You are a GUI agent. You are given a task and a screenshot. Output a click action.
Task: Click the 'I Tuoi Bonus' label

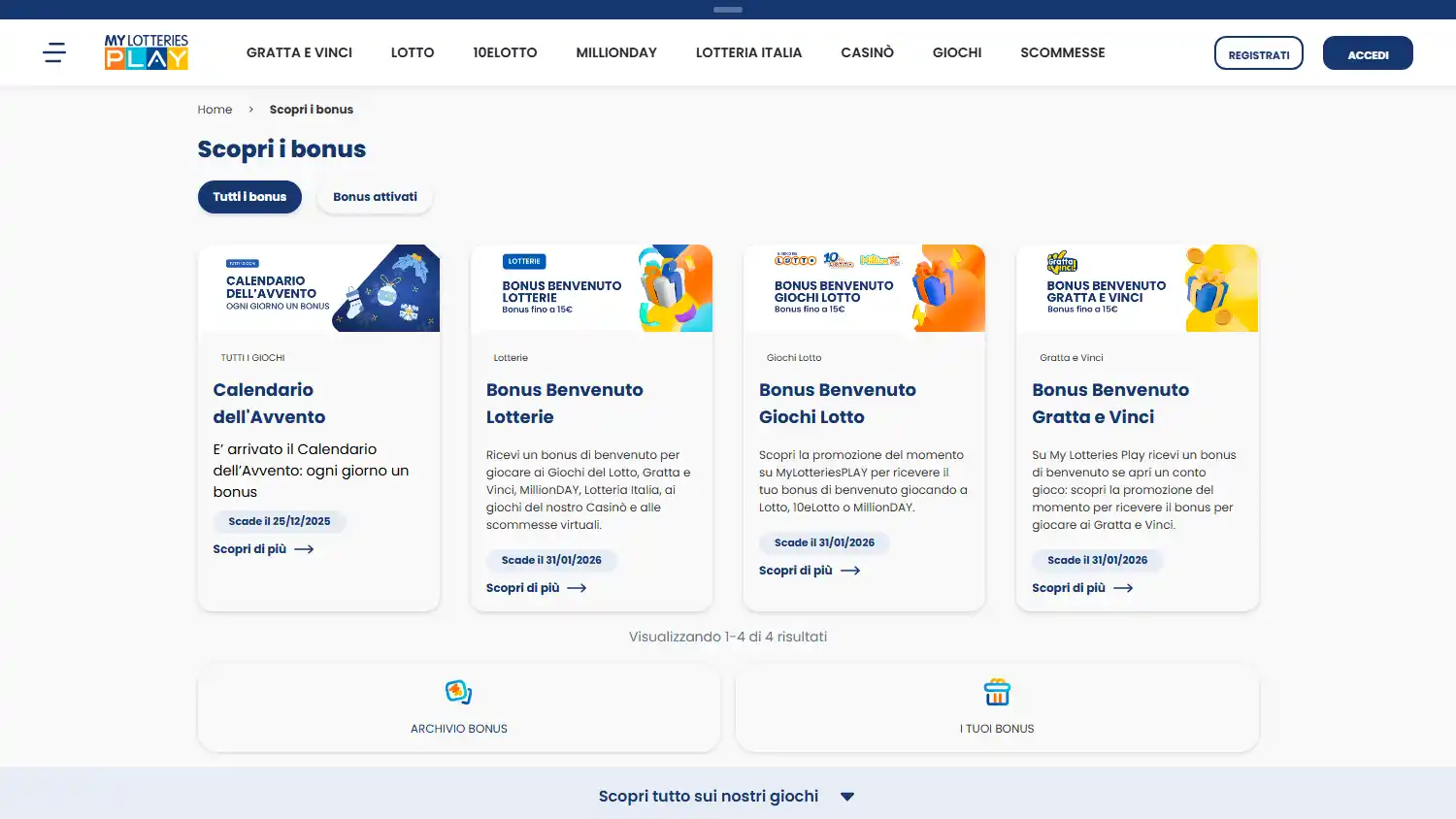click(997, 729)
